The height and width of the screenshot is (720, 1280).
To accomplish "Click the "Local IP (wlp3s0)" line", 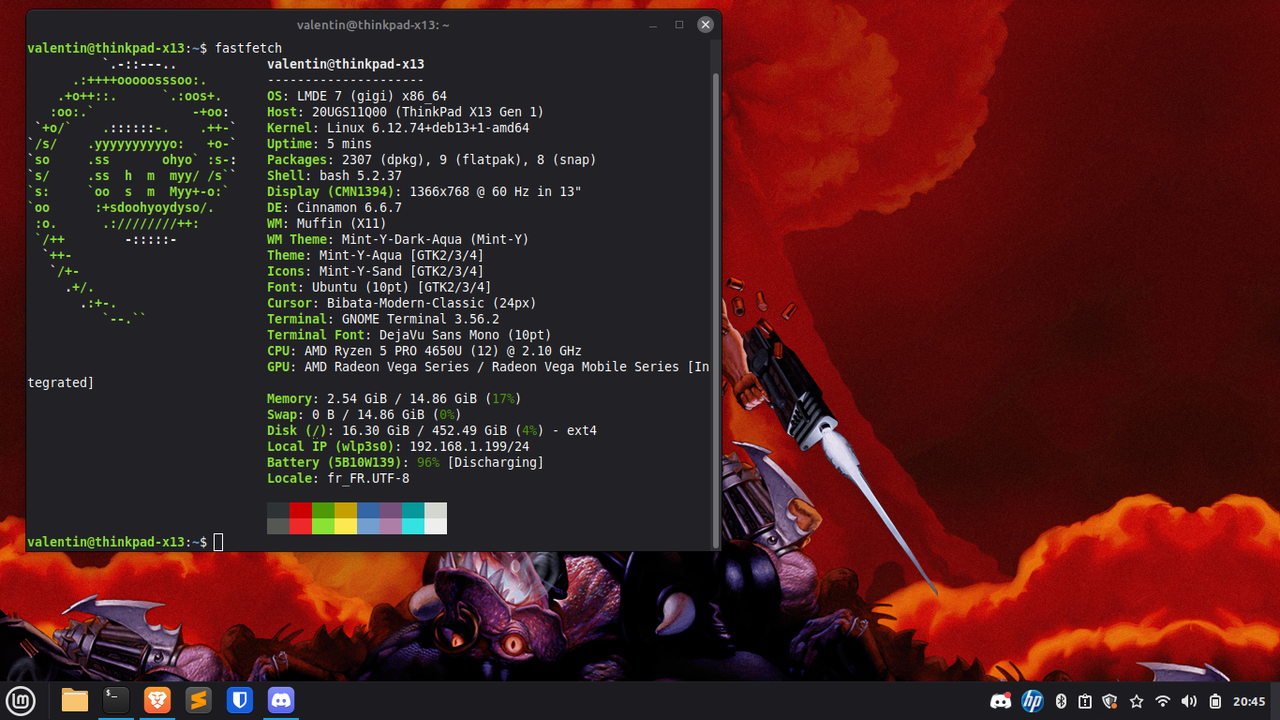I will coord(398,447).
